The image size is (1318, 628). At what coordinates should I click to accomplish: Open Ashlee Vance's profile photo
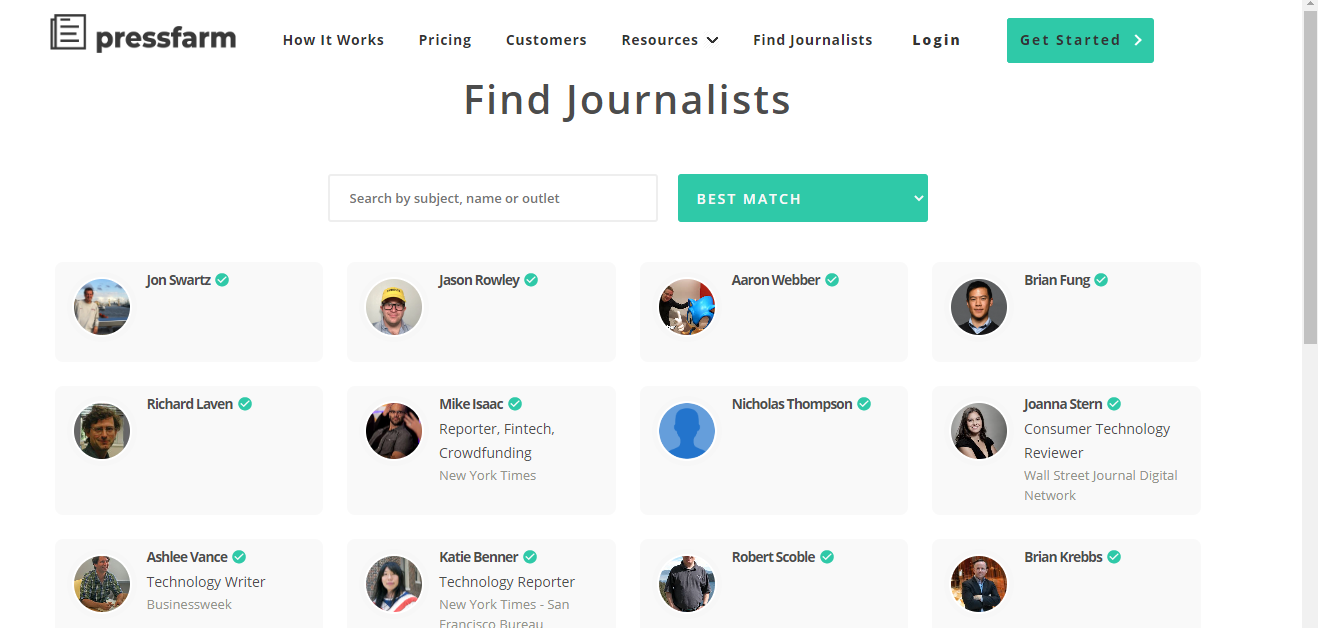tap(102, 584)
